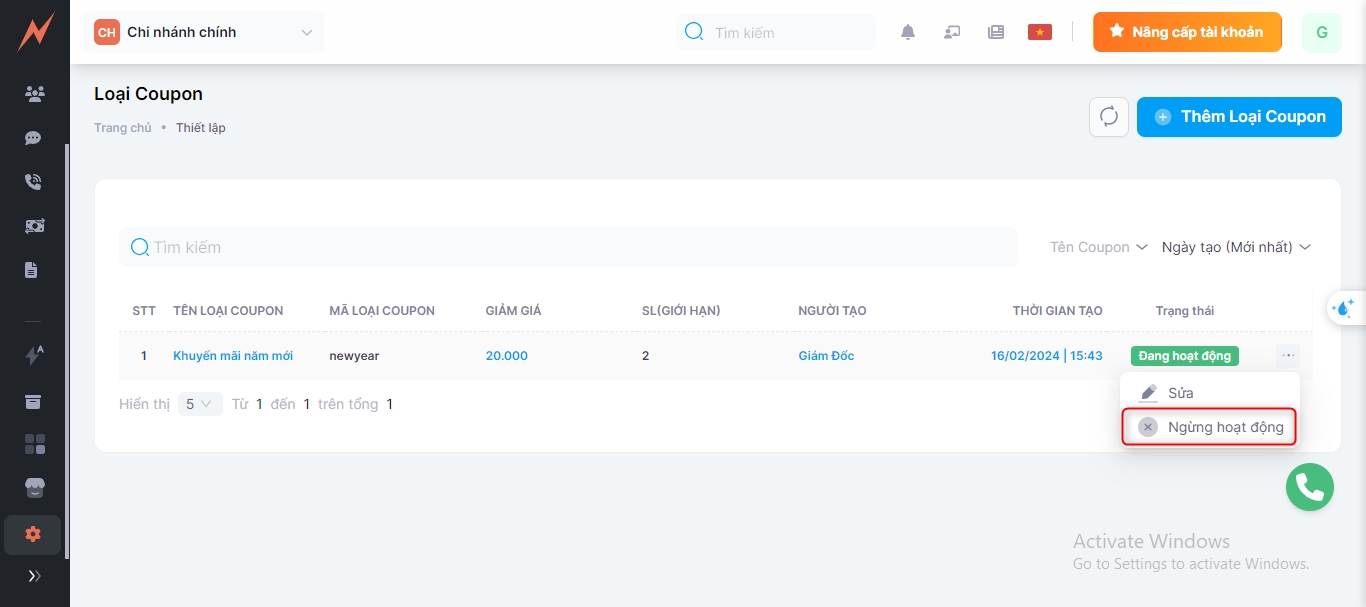Expand the sidebar with double-chevron
1366x607 pixels.
(x=34, y=576)
